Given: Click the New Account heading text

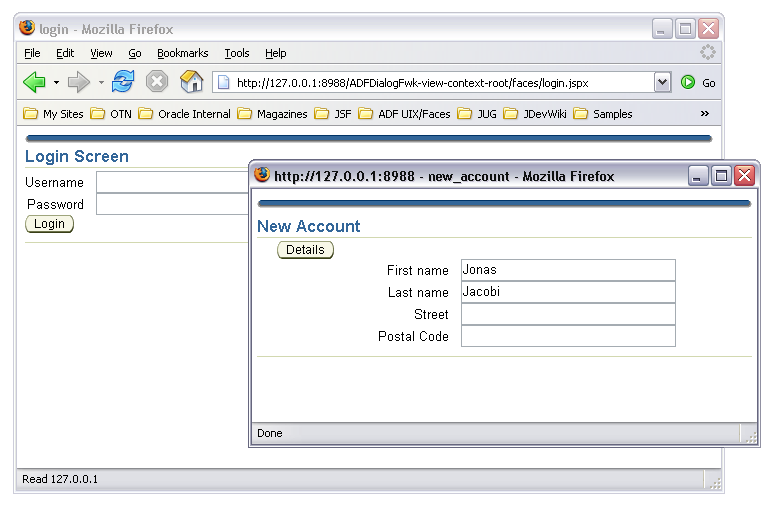Looking at the screenshot, I should (x=309, y=226).
